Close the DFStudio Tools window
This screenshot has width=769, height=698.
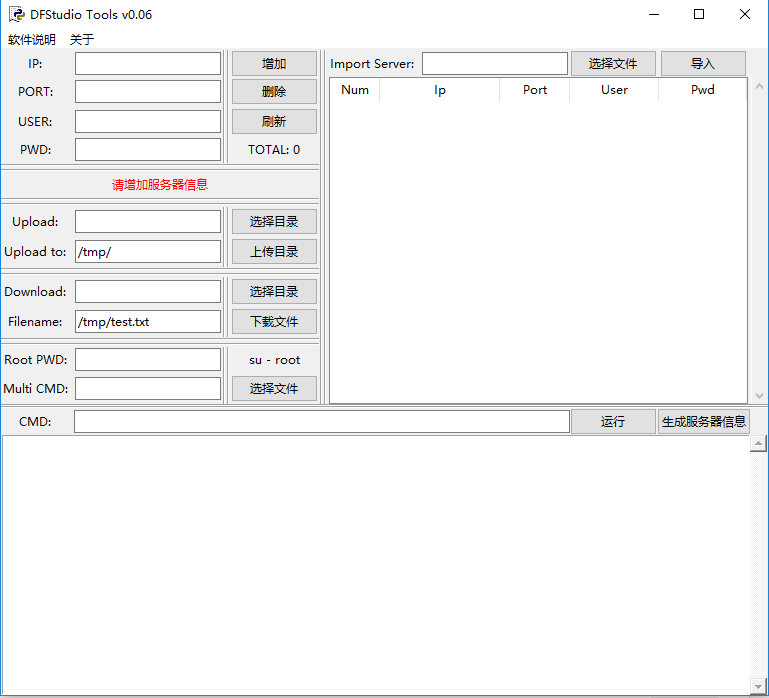[744, 14]
